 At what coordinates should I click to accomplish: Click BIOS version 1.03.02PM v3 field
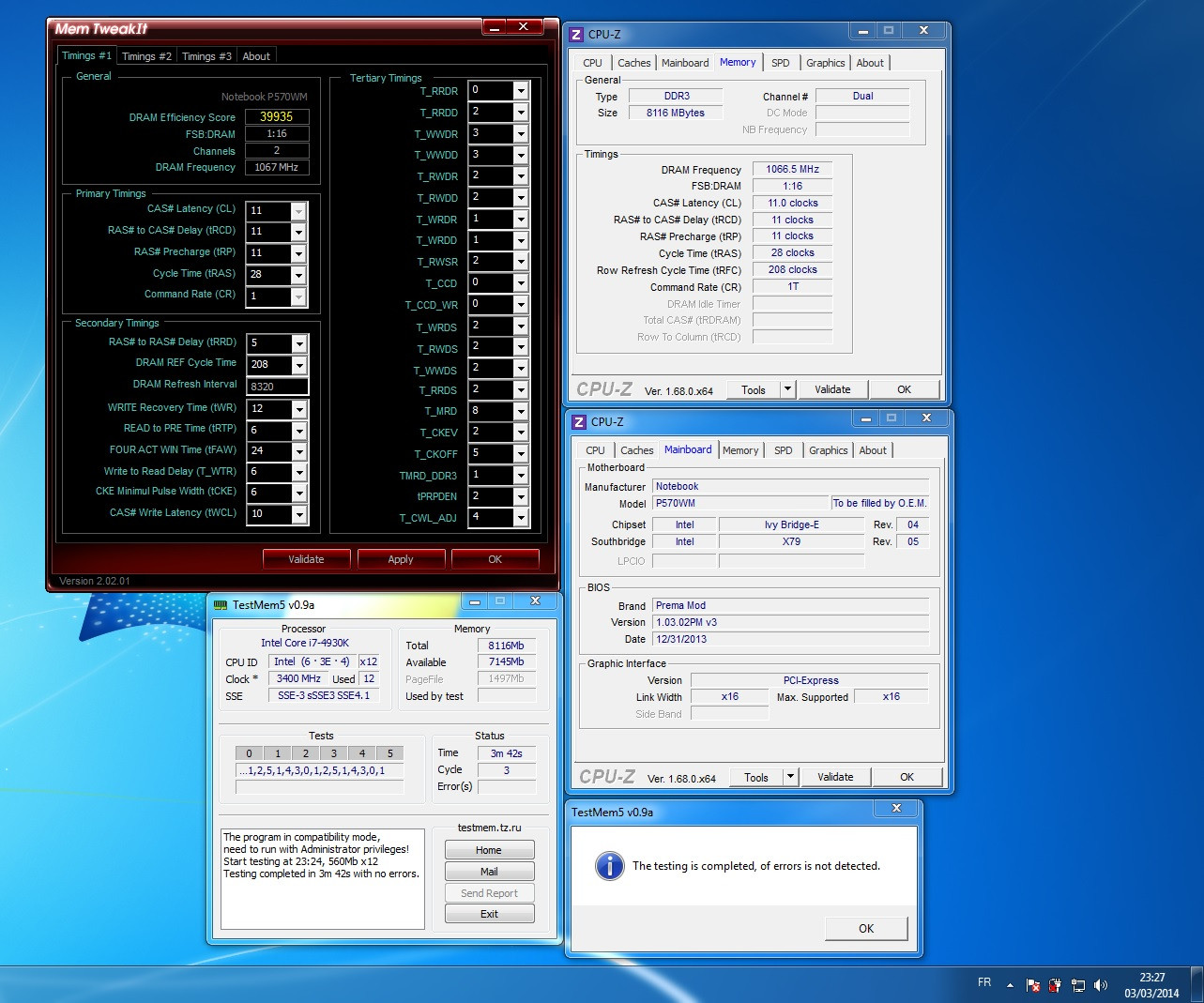tap(791, 622)
